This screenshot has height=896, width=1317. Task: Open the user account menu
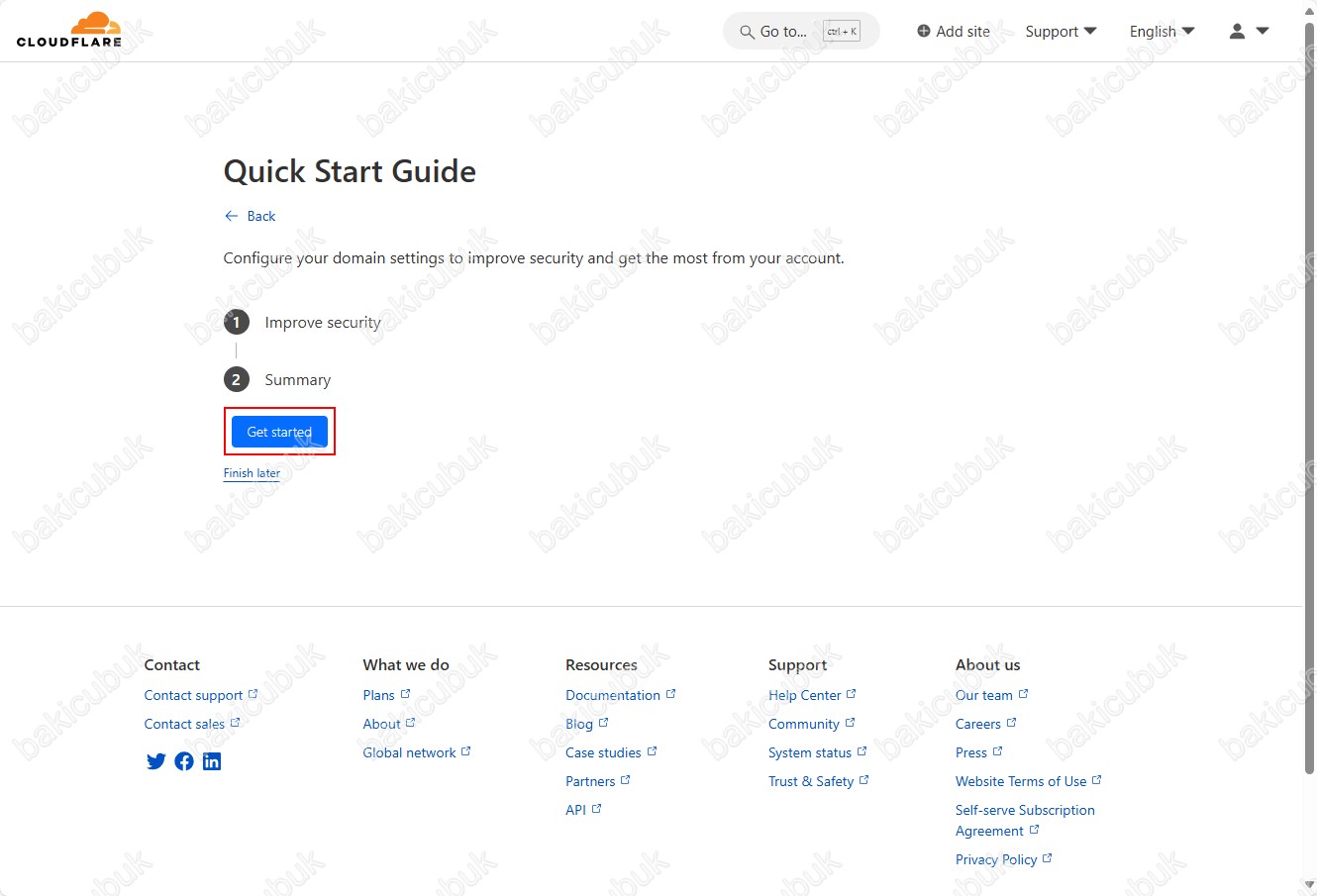pos(1249,32)
